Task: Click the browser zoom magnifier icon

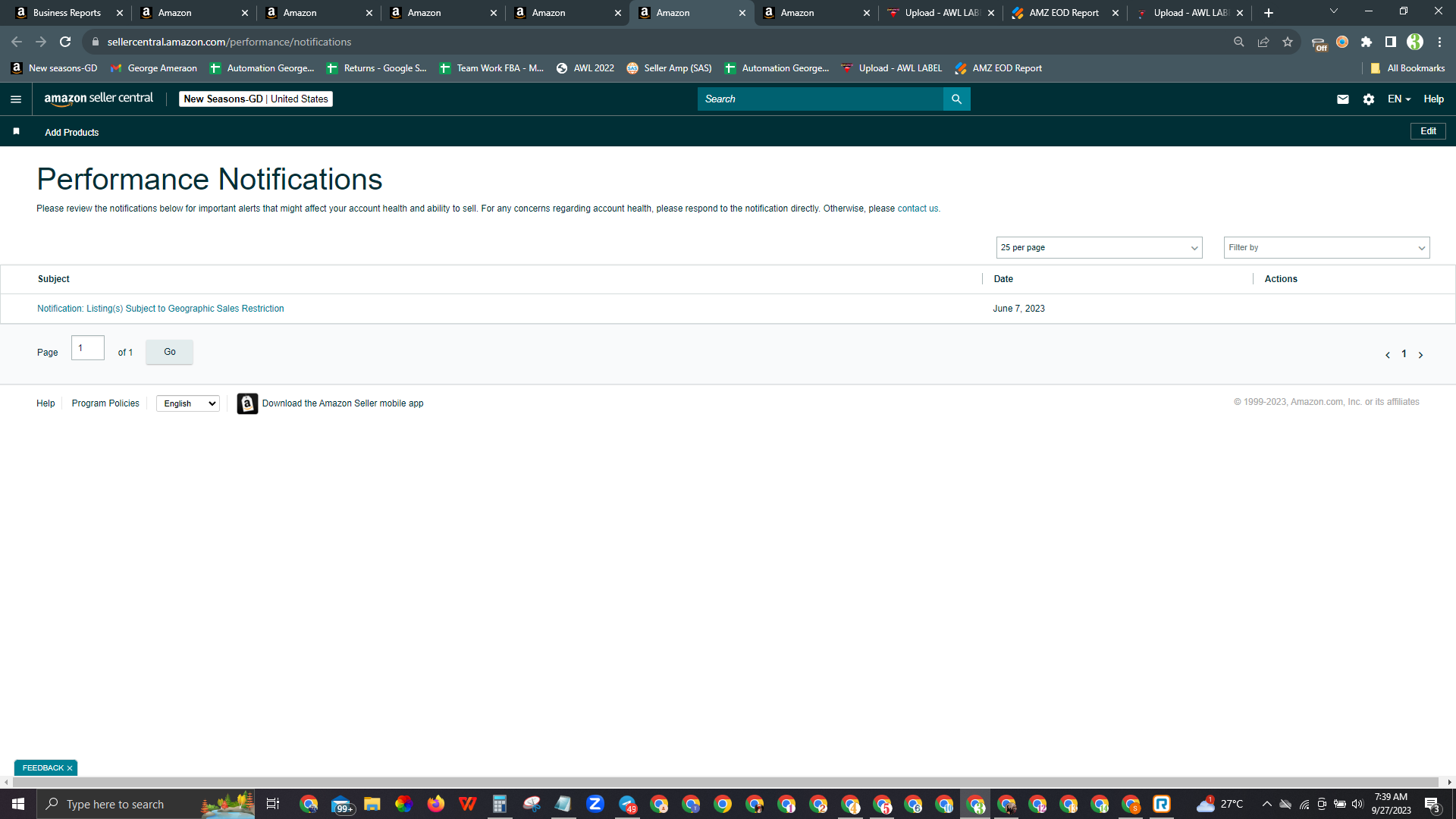Action: [x=1239, y=42]
